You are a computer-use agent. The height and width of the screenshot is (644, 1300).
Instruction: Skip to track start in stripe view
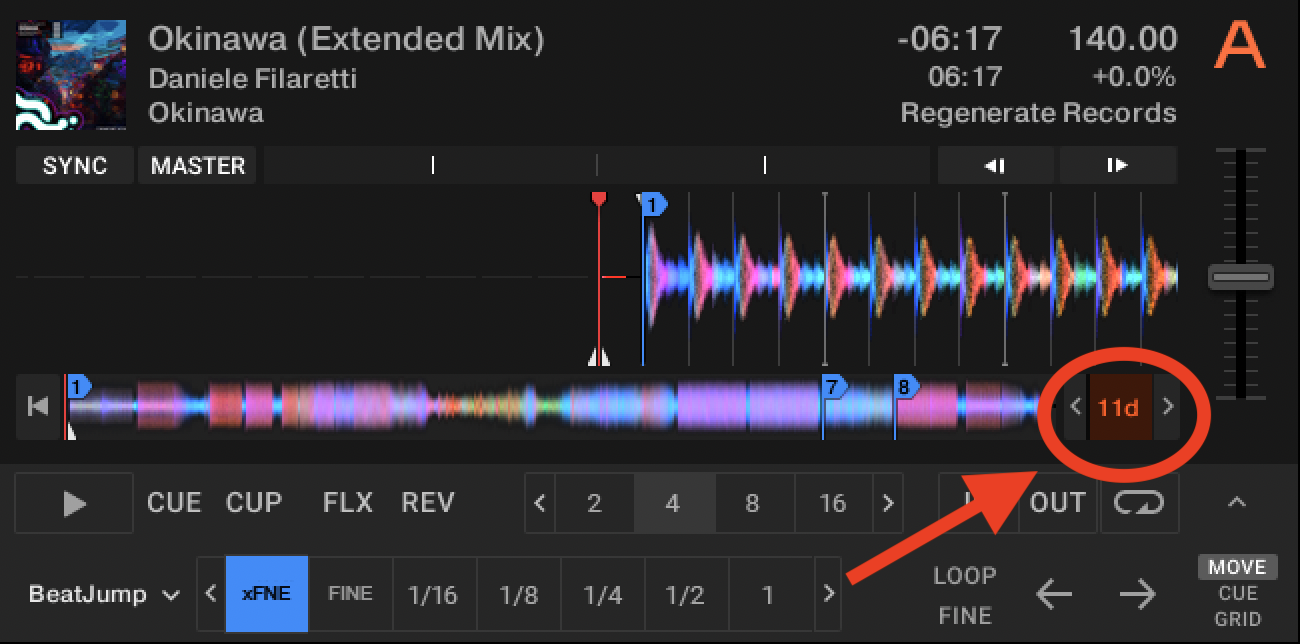tap(38, 406)
